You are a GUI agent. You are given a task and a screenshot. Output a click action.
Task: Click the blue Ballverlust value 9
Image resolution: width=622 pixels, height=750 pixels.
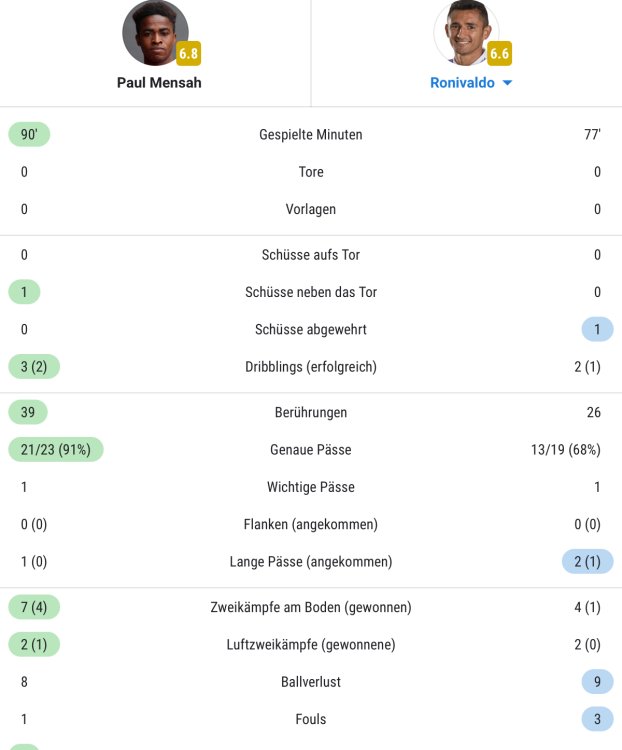point(597,682)
